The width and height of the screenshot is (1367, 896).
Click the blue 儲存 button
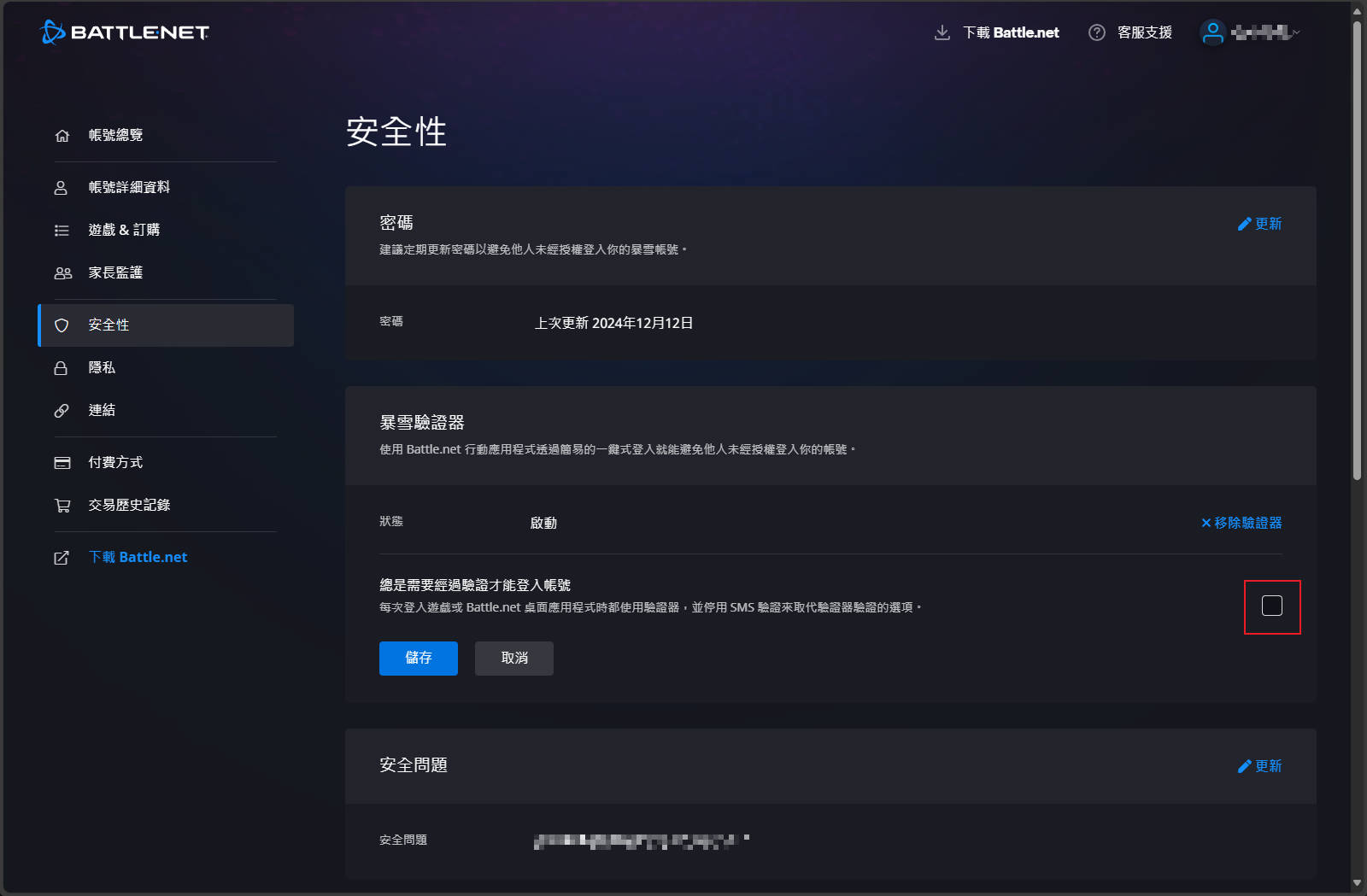[x=419, y=659]
